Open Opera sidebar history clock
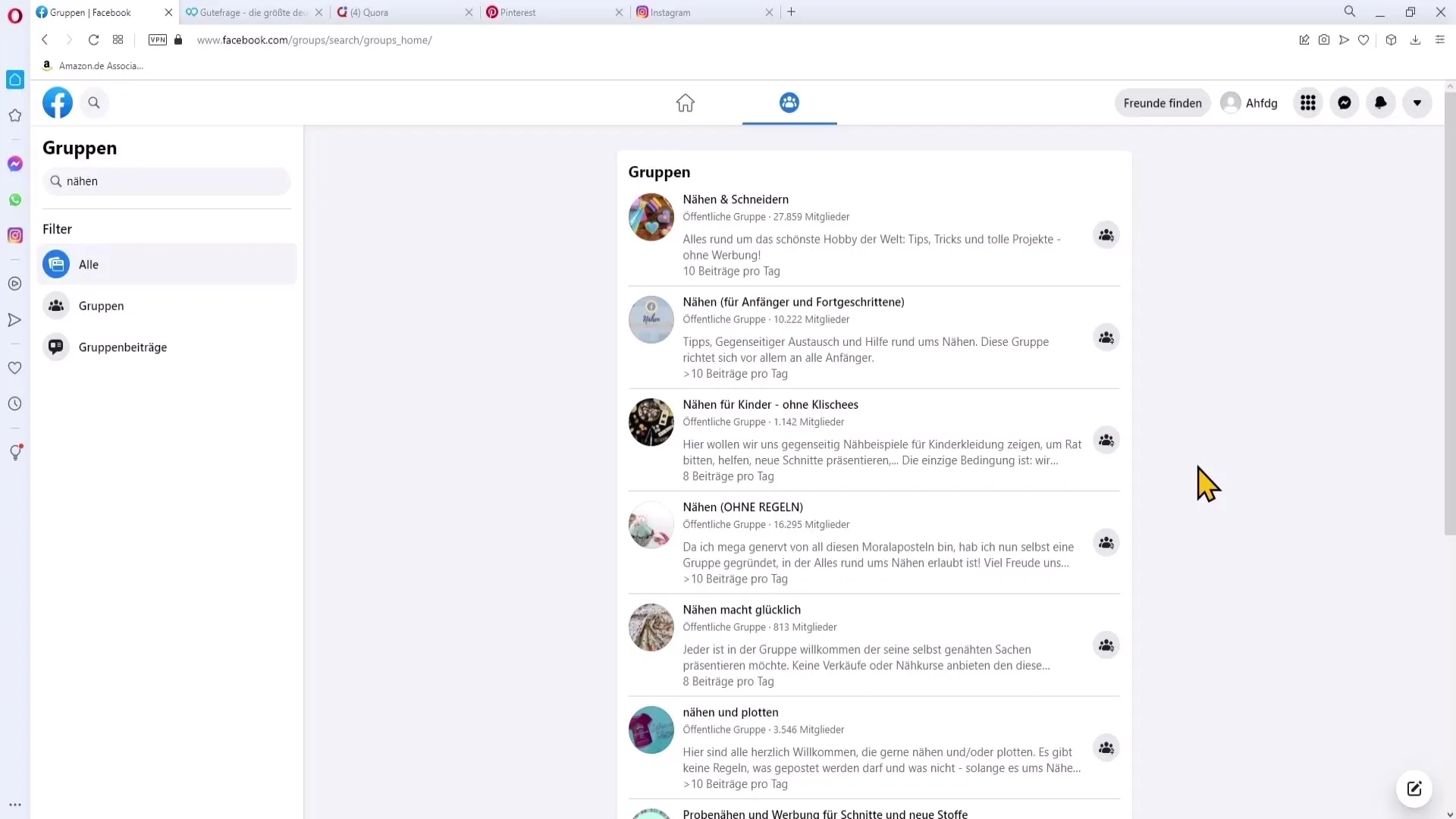 tap(15, 404)
